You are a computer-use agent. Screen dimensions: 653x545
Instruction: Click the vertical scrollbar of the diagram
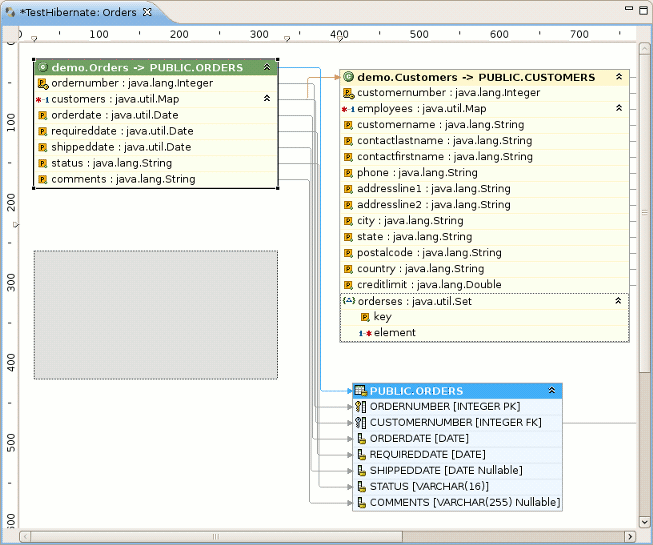(x=644, y=300)
